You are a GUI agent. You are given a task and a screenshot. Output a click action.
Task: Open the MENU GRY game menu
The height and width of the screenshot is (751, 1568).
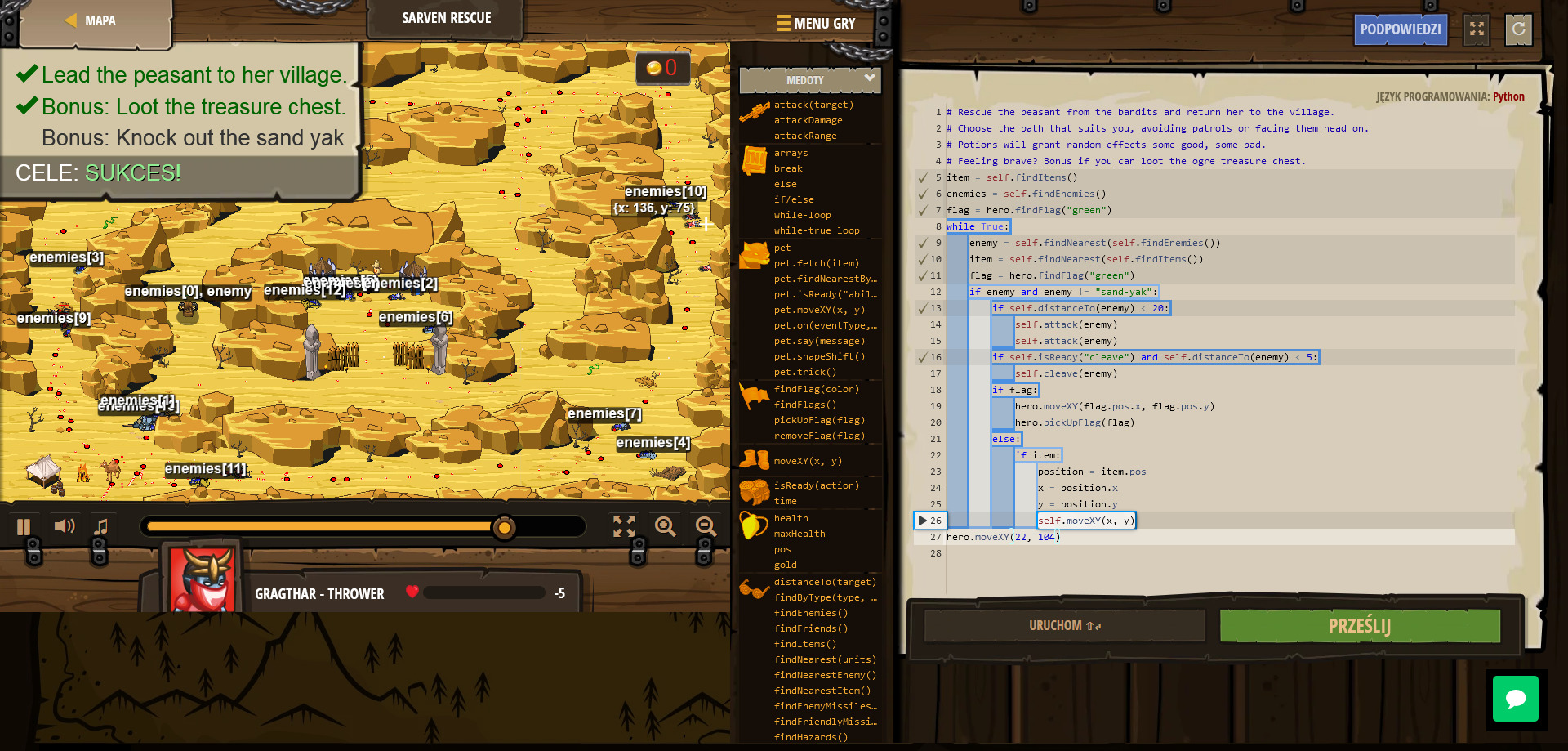click(816, 24)
